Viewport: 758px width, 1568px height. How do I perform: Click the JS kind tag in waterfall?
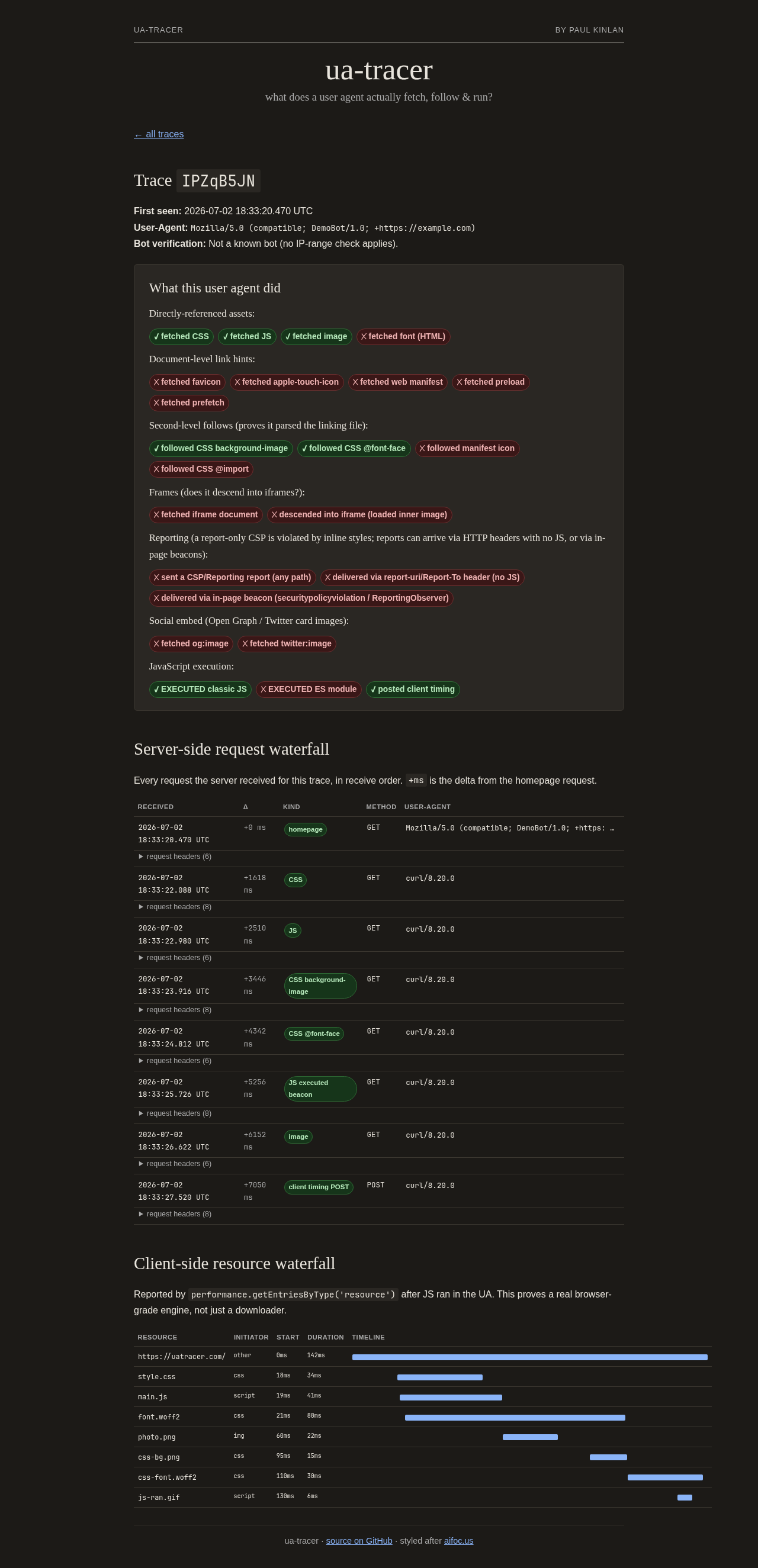pos(293,931)
